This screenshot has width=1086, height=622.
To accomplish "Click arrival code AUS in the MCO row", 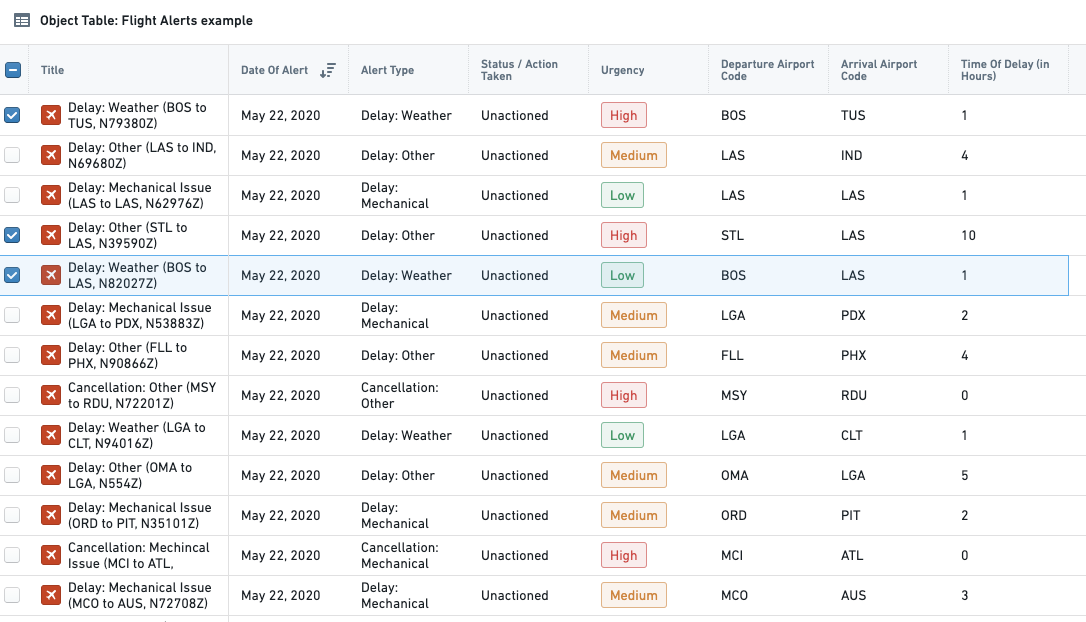I will (x=853, y=595).
